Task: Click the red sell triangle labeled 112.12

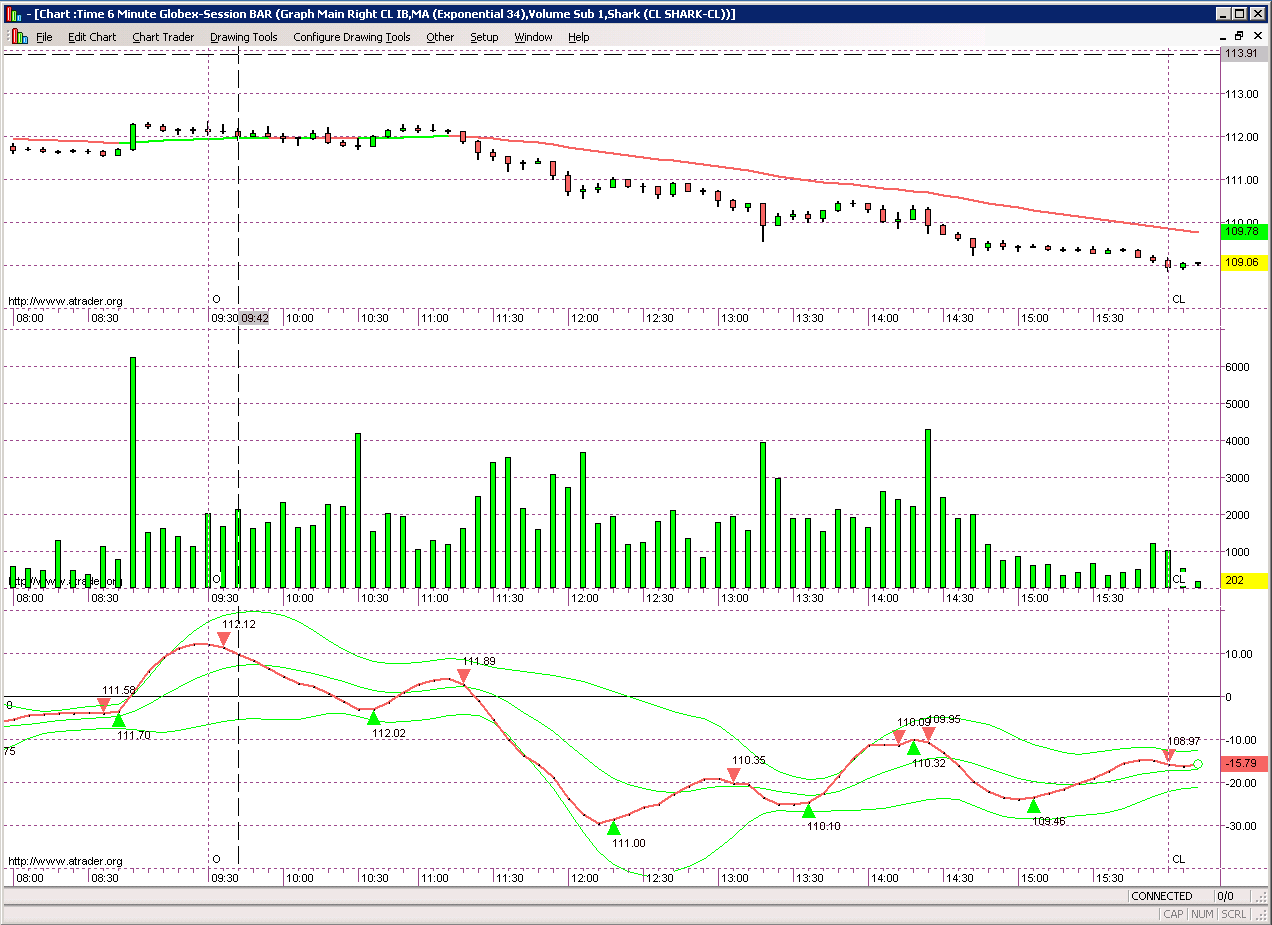Action: 223,639
